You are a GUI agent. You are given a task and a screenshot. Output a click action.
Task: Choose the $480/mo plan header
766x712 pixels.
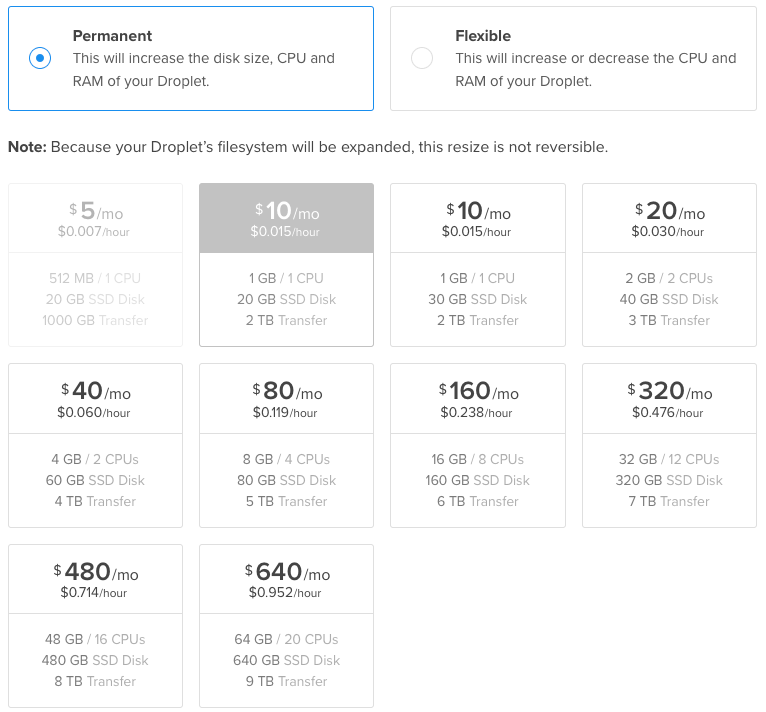click(x=95, y=579)
